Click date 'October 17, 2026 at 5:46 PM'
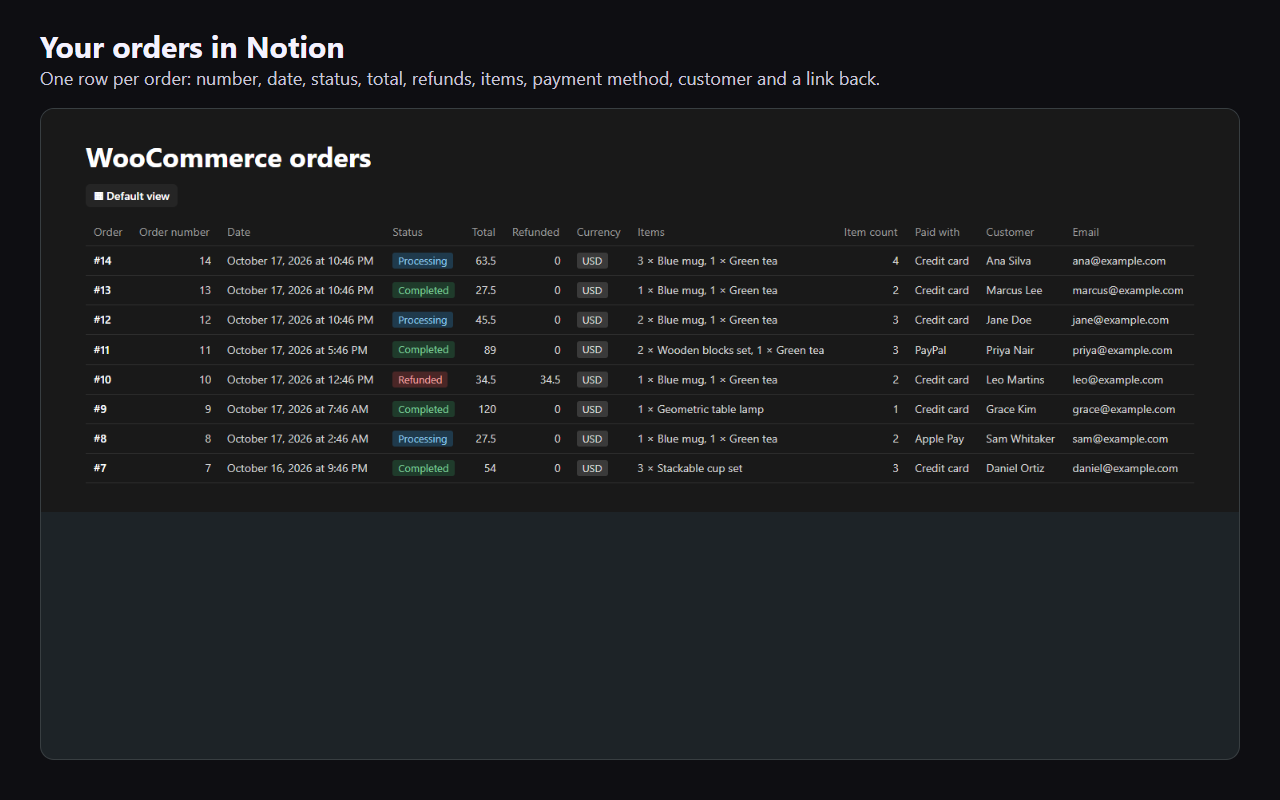This screenshot has width=1280, height=800. [297, 351]
